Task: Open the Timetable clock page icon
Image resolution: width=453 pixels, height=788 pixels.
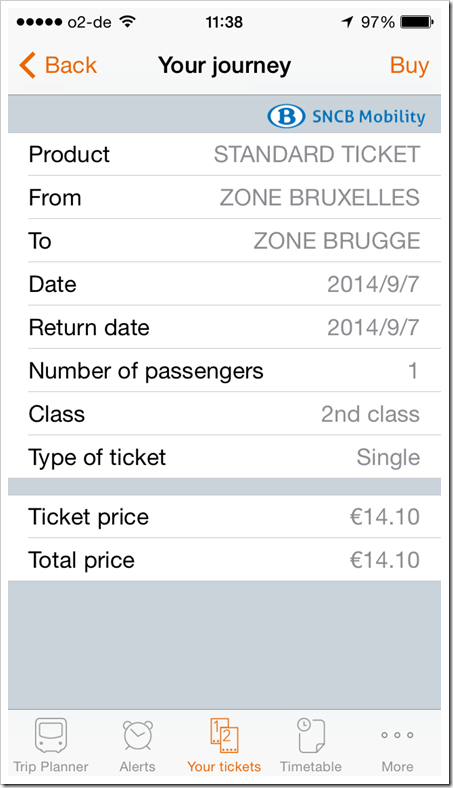Action: click(311, 735)
